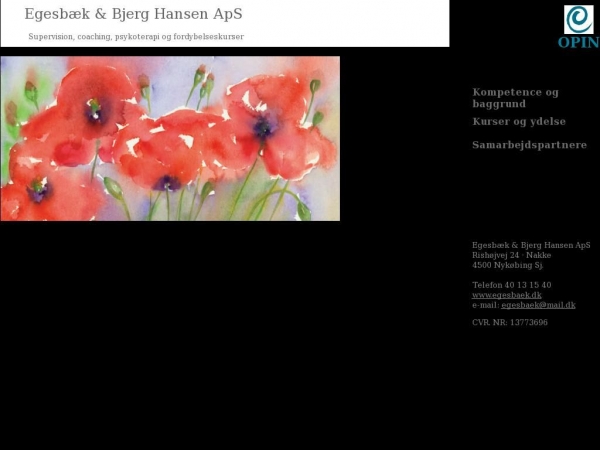Click the OPIN spiral logo icon
The image size is (600, 450).
(x=579, y=20)
